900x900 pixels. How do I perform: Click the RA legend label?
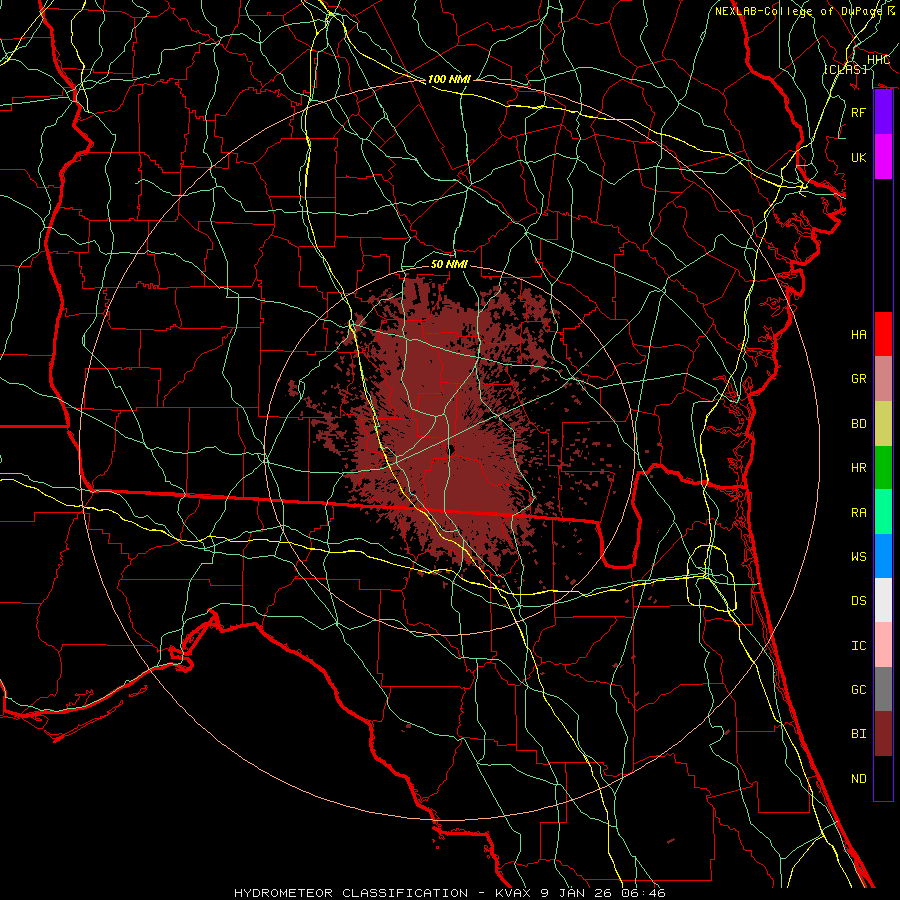[x=859, y=512]
